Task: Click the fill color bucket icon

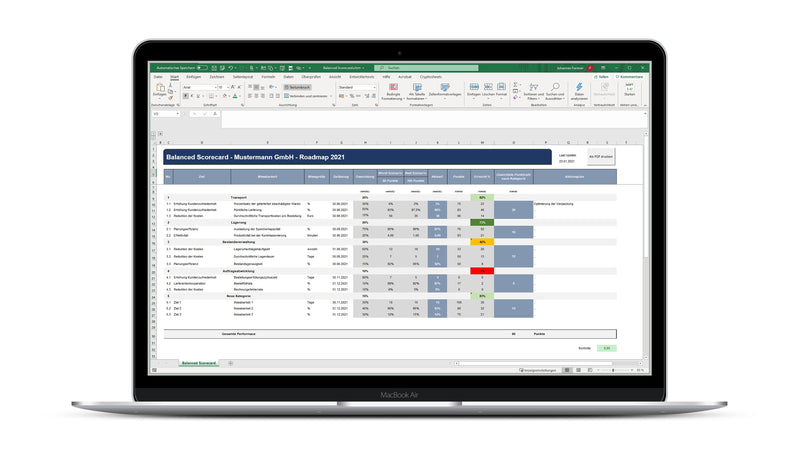Action: [x=224, y=96]
